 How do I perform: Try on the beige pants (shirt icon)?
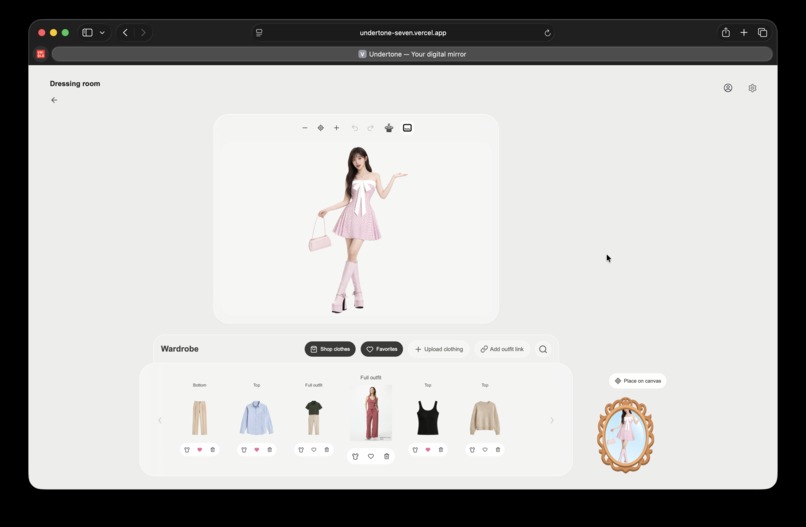(x=187, y=450)
